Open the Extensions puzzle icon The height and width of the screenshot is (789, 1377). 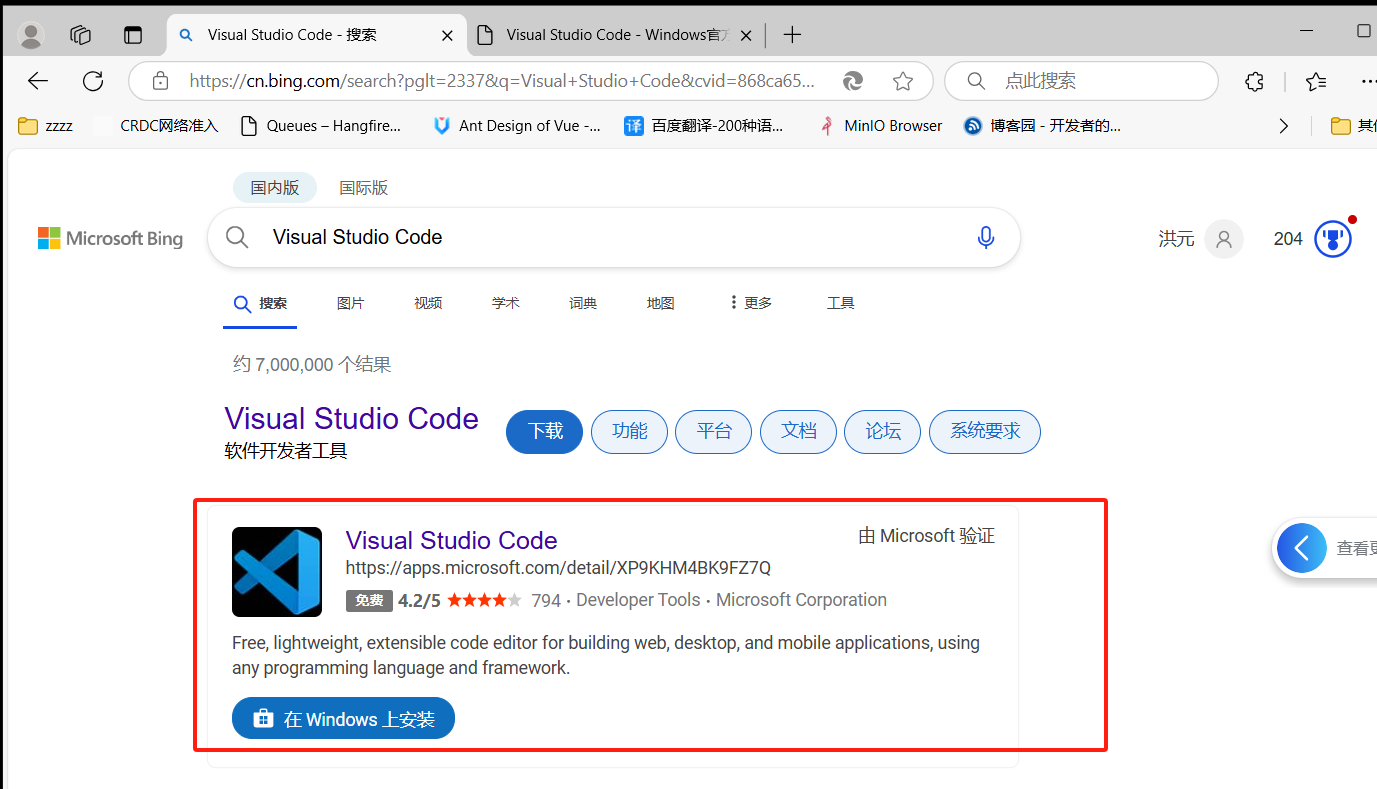pyautogui.click(x=1254, y=81)
